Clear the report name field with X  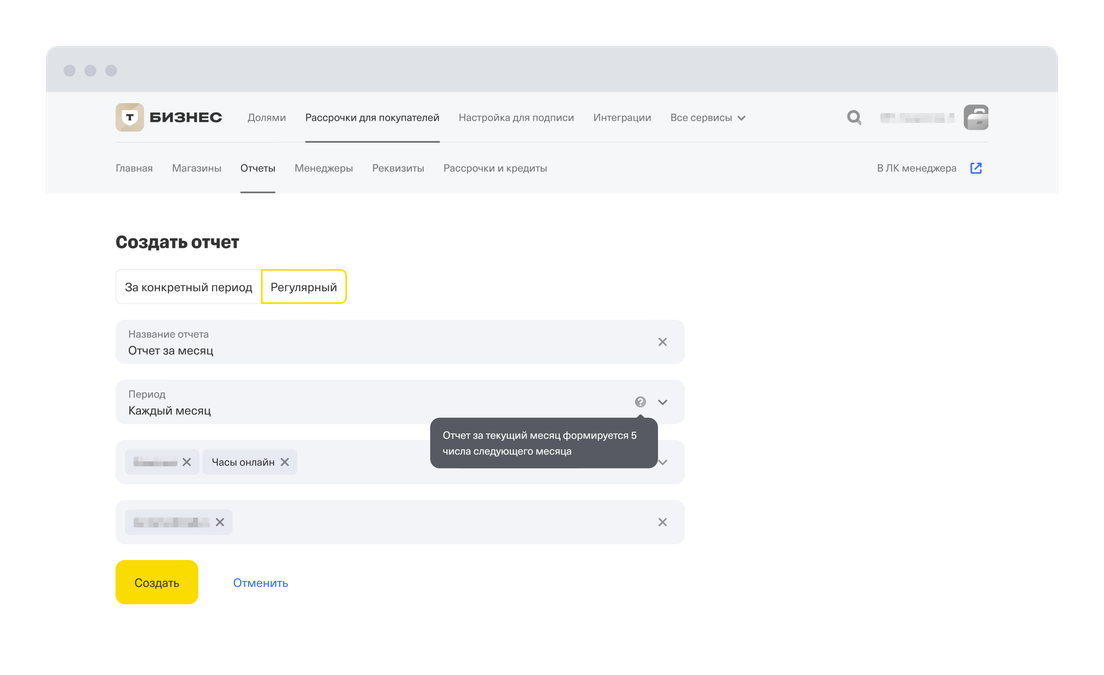point(662,342)
